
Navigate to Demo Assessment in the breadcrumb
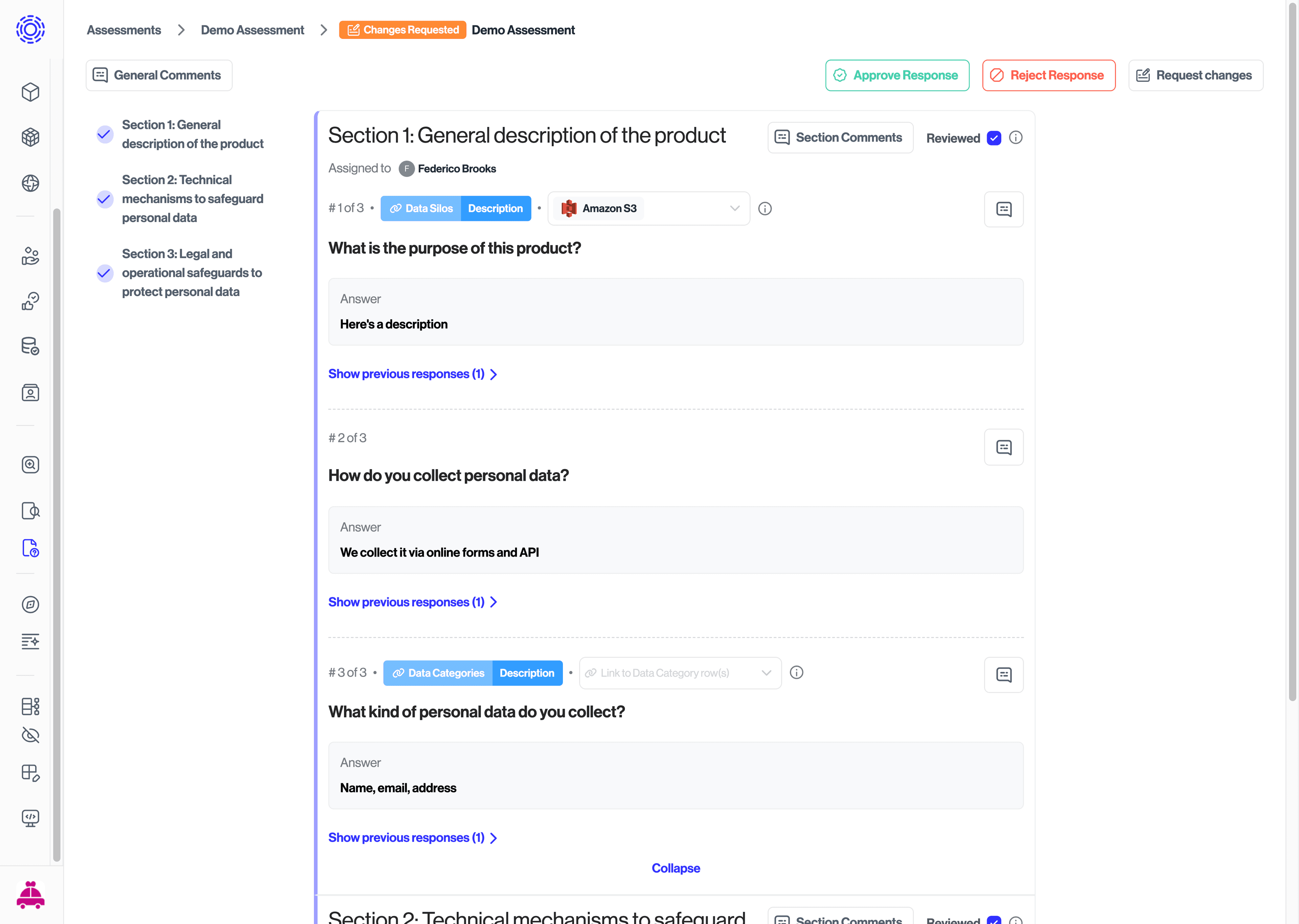[252, 29]
